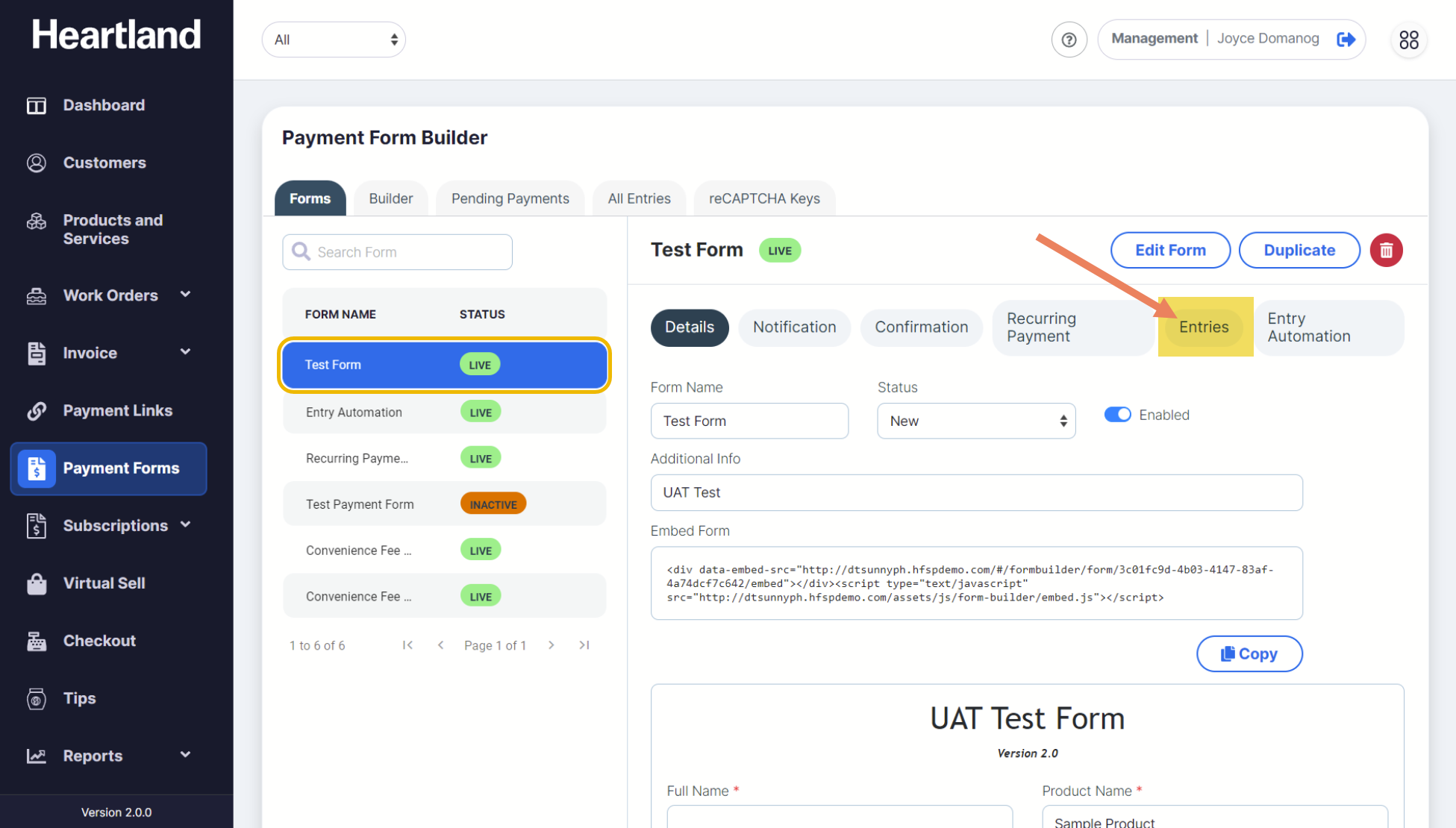
Task: Go to last page of forms list
Action: coord(584,645)
